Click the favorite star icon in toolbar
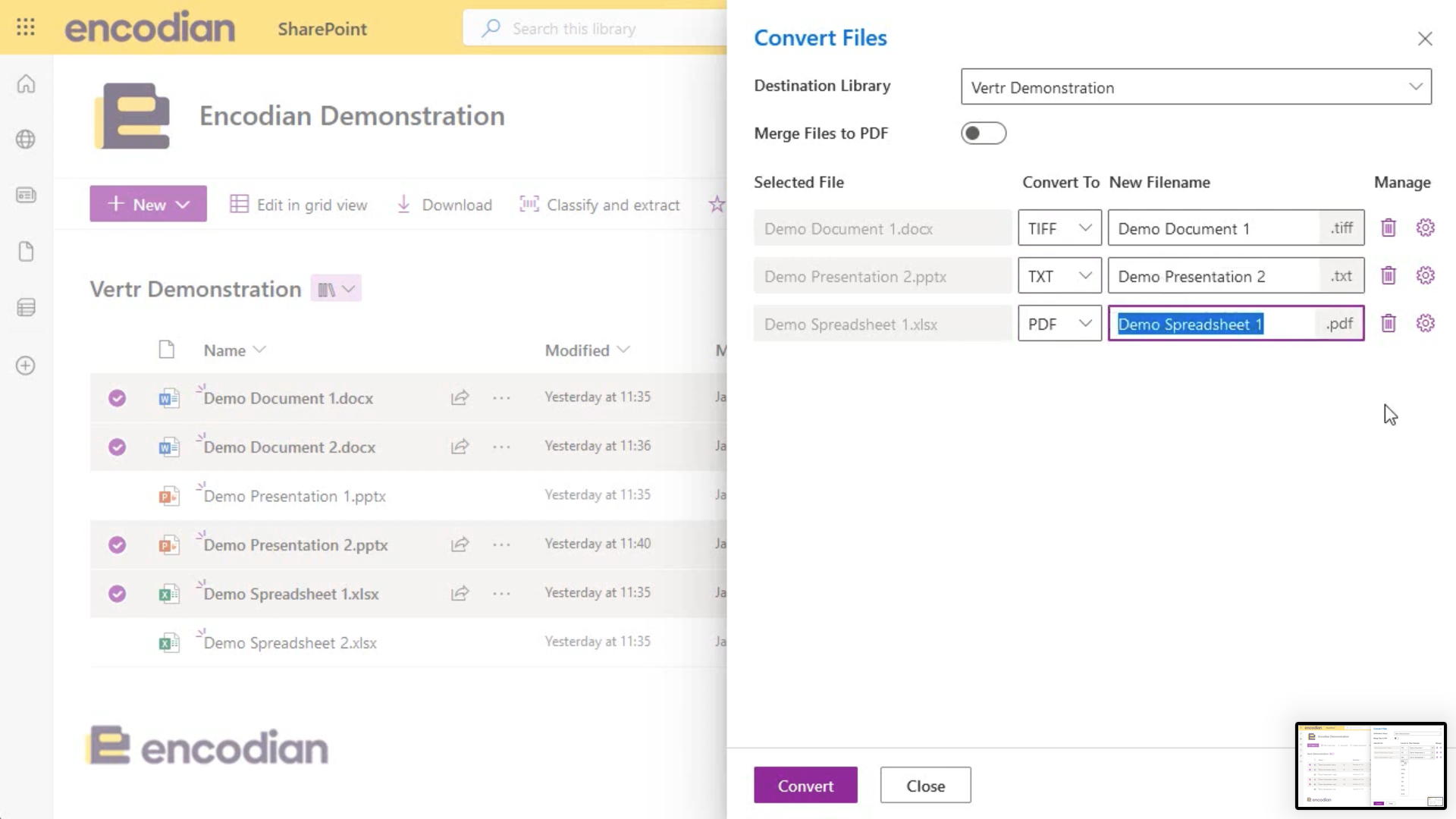Viewport: 1456px width, 819px height. coord(717,204)
